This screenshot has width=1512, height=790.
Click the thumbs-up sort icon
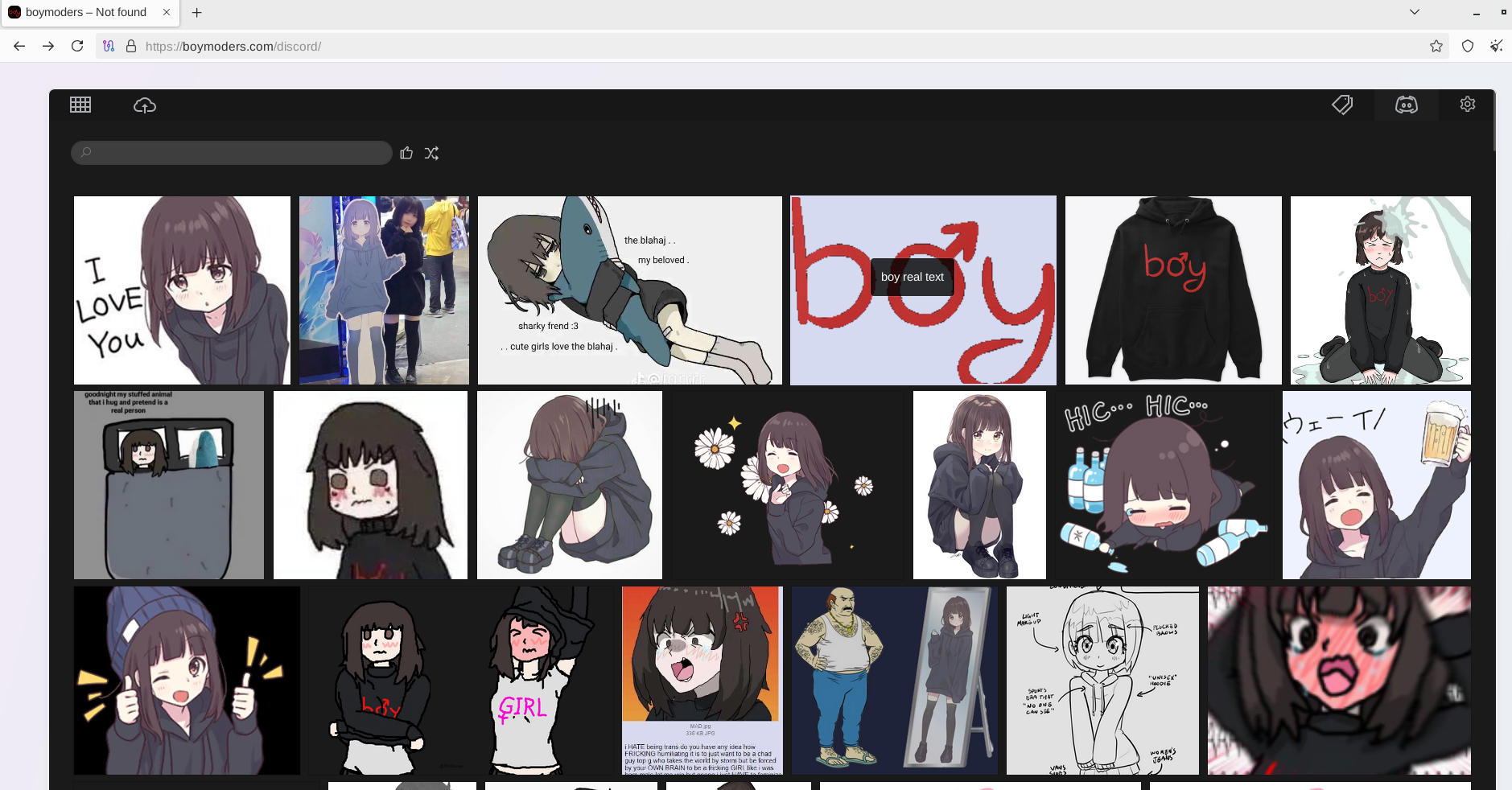tap(406, 153)
